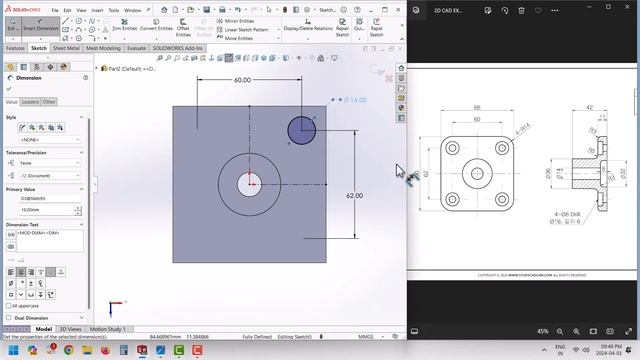
Task: Click the SOLIDWORKS Home icon
Action: click(164, 10)
